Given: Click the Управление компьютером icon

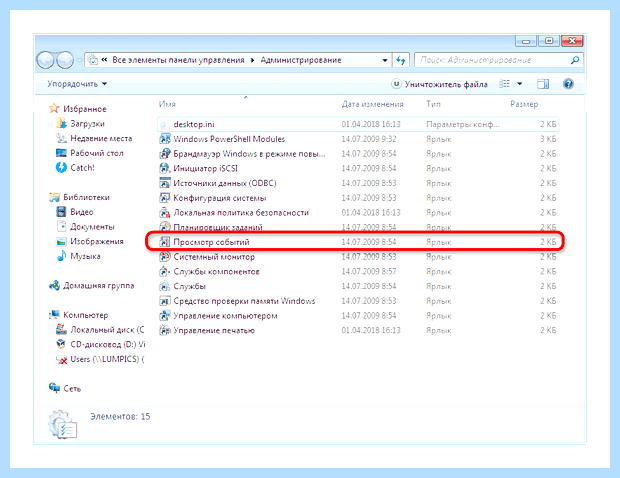Looking at the screenshot, I should pyautogui.click(x=164, y=316).
